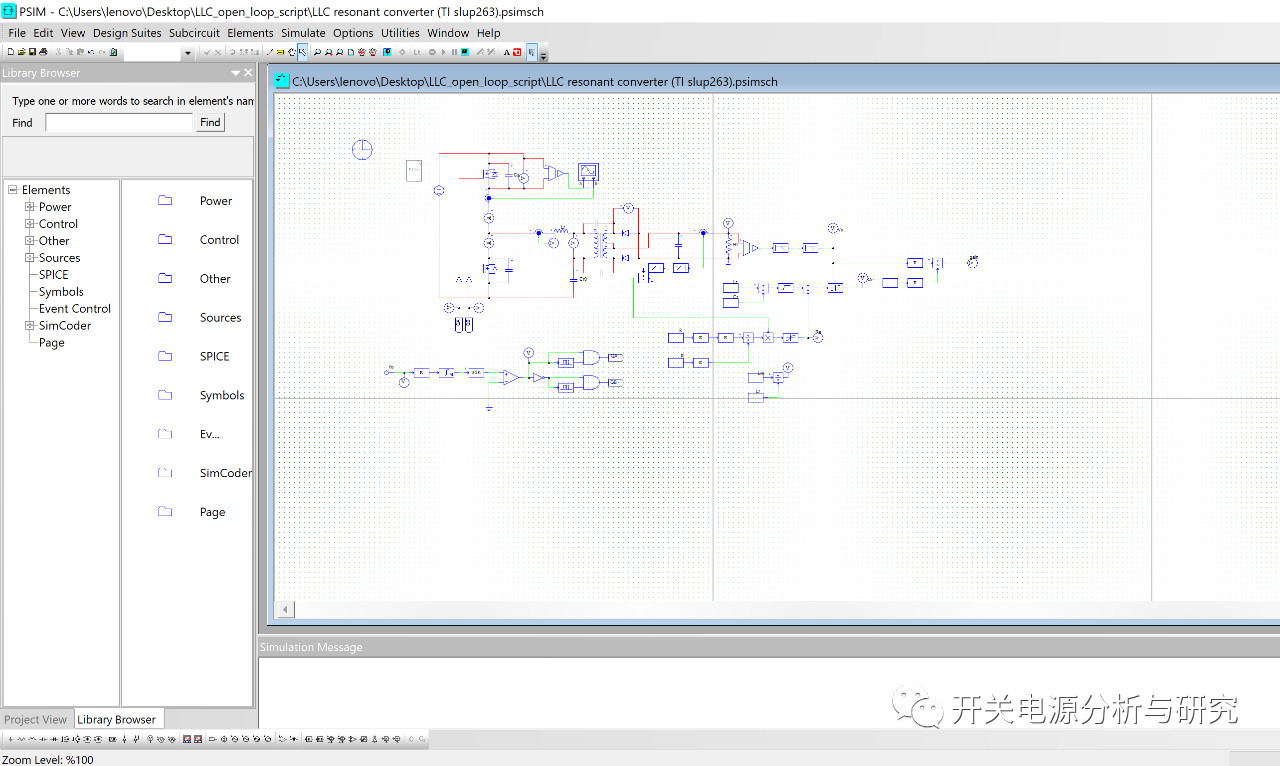1280x766 pixels.
Task: Open the Page folder icon
Action: click(x=165, y=512)
